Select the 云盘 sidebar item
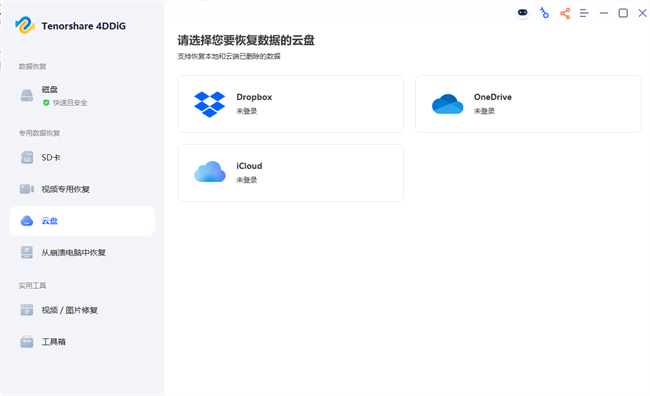This screenshot has width=650, height=396. click(82, 221)
